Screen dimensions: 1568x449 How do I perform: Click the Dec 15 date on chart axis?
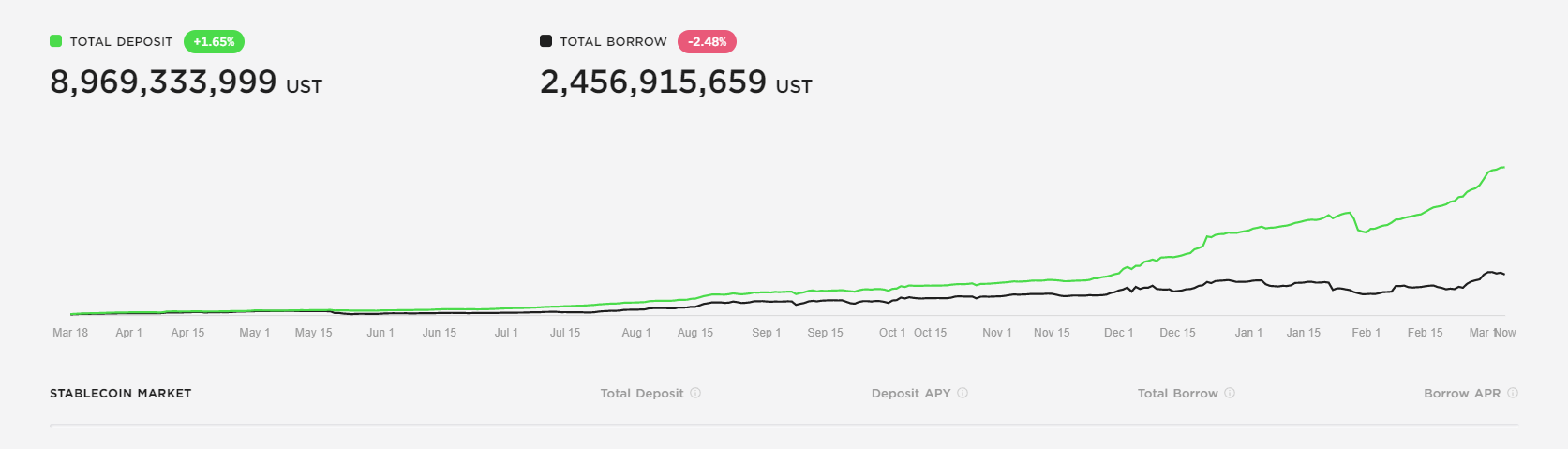pyautogui.click(x=1177, y=333)
